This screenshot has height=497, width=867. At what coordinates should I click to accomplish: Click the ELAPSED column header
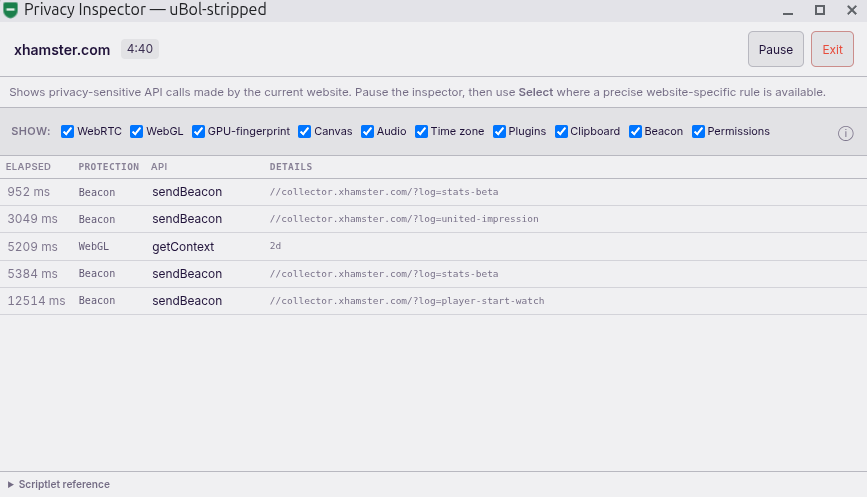[x=28, y=167]
